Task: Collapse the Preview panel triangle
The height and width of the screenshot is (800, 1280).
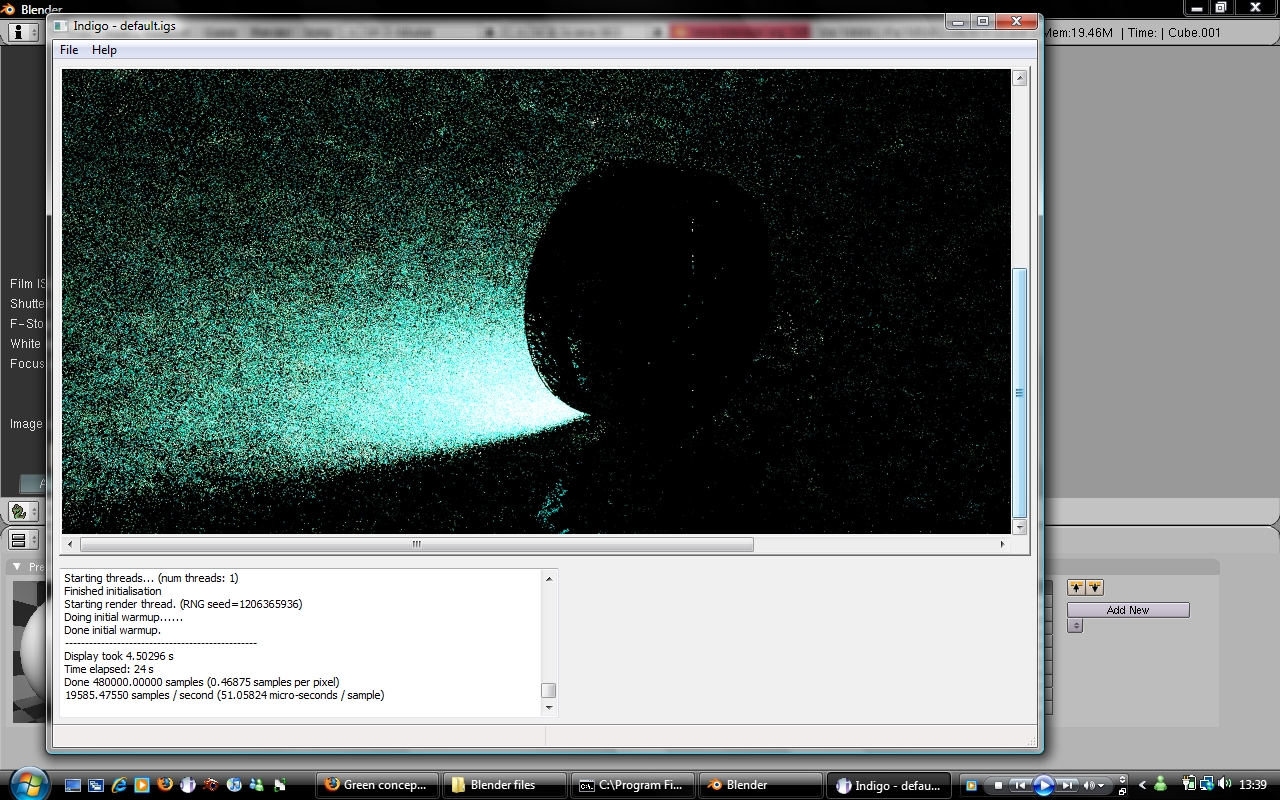Action: tap(17, 567)
